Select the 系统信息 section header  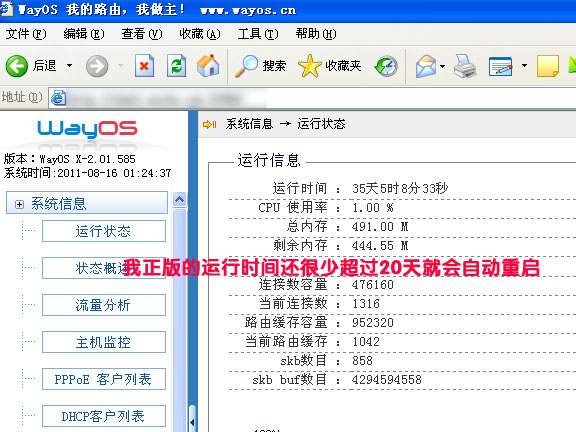coord(87,203)
